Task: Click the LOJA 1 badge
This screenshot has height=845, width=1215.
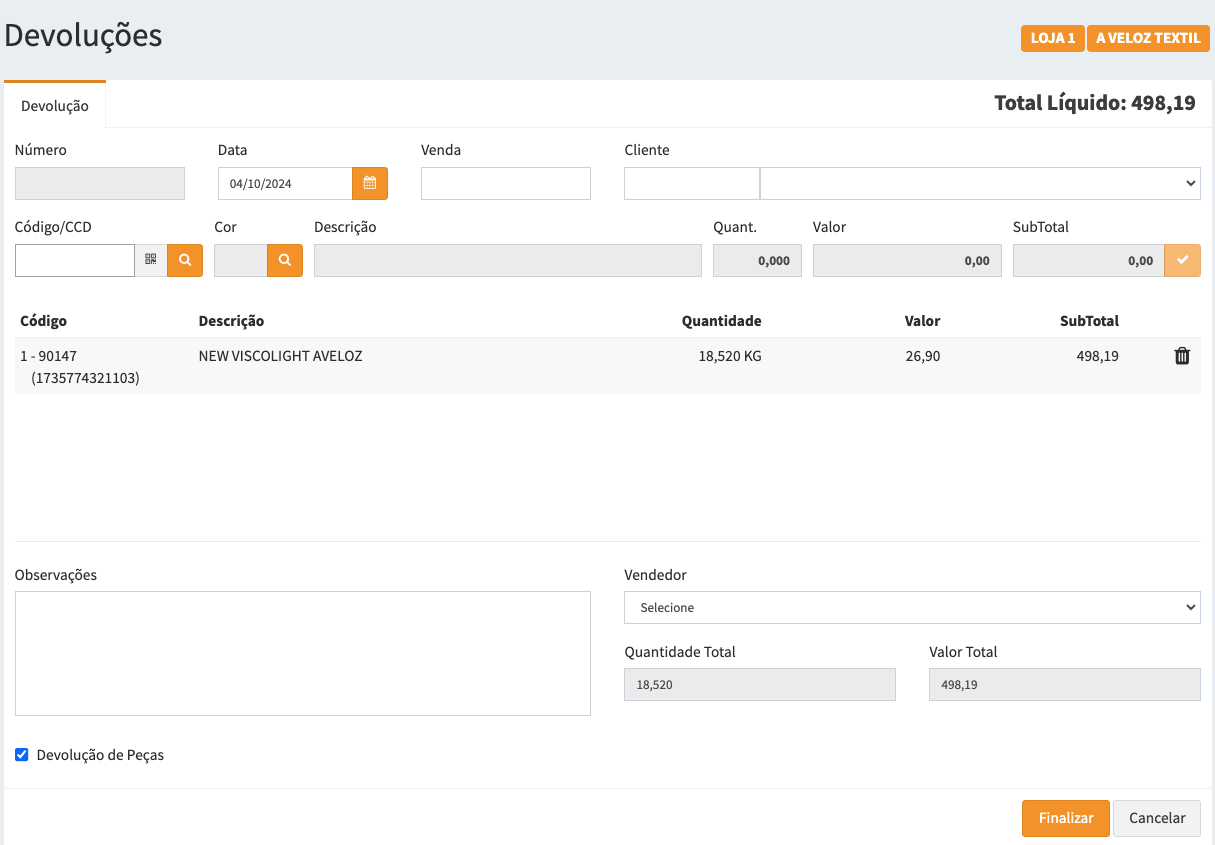Action: (x=1052, y=39)
